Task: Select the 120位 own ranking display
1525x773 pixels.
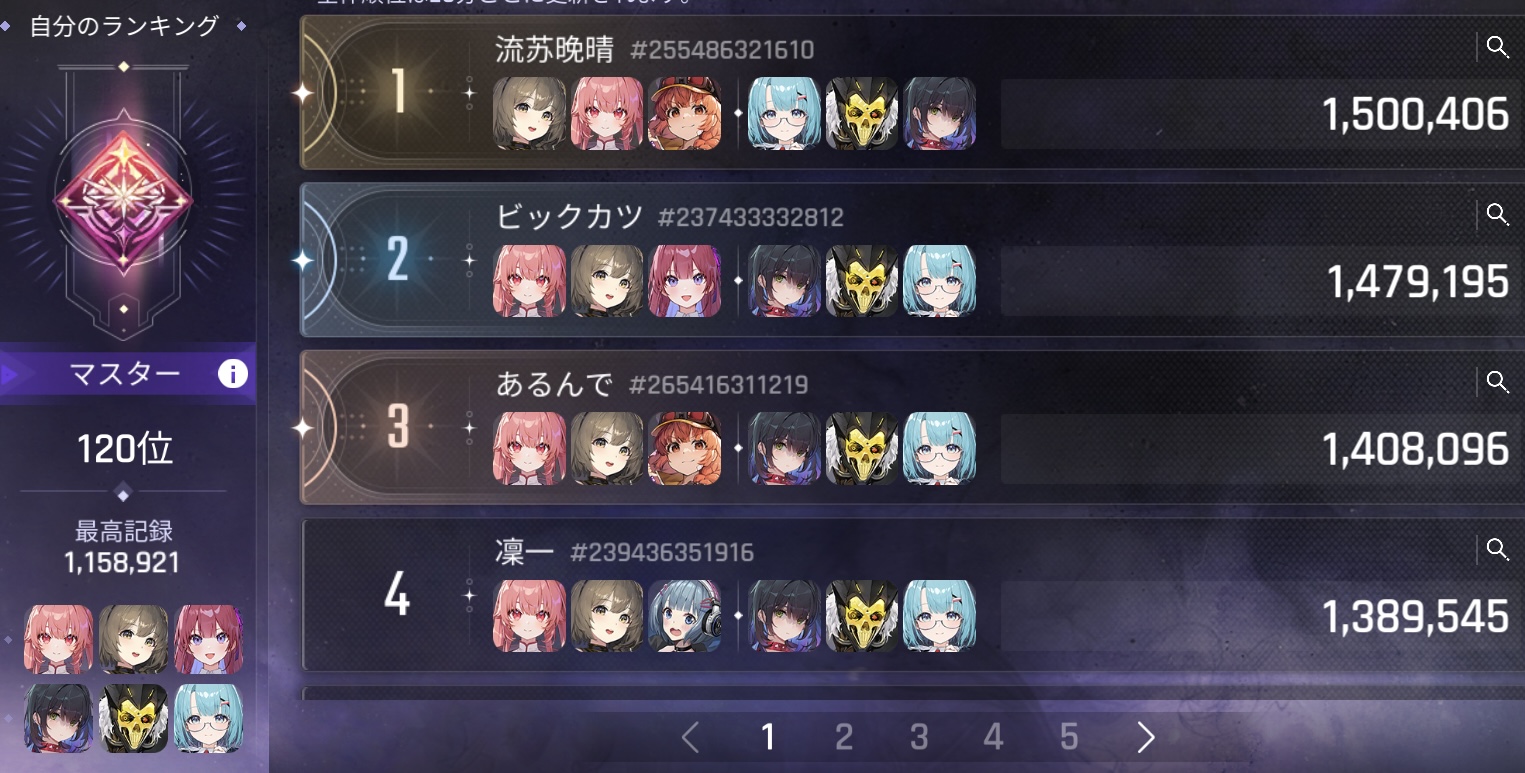Action: 125,449
